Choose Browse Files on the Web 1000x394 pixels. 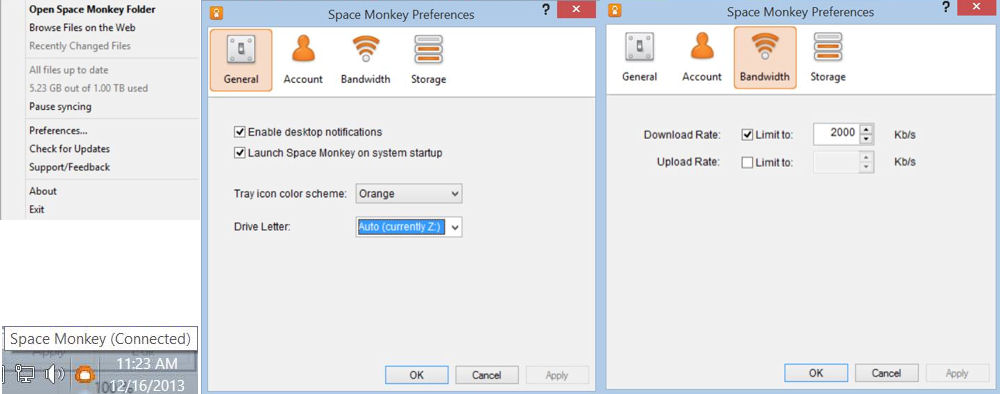pyautogui.click(x=82, y=27)
